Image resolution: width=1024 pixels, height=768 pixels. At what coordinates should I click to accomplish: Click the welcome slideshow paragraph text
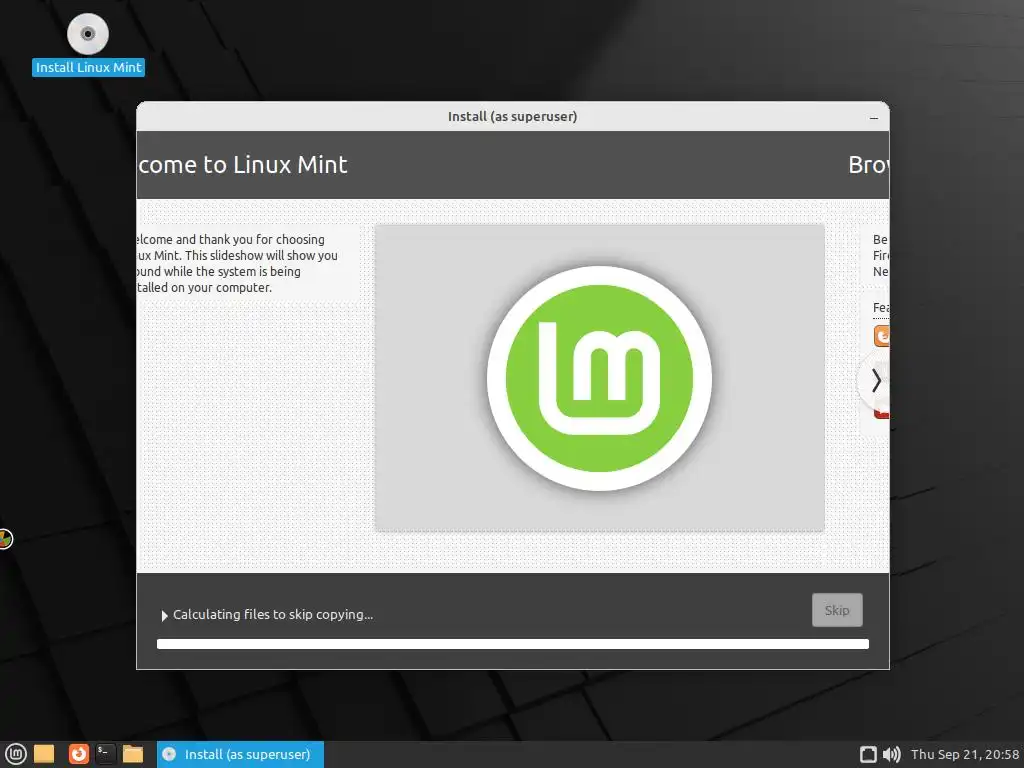tap(238, 263)
